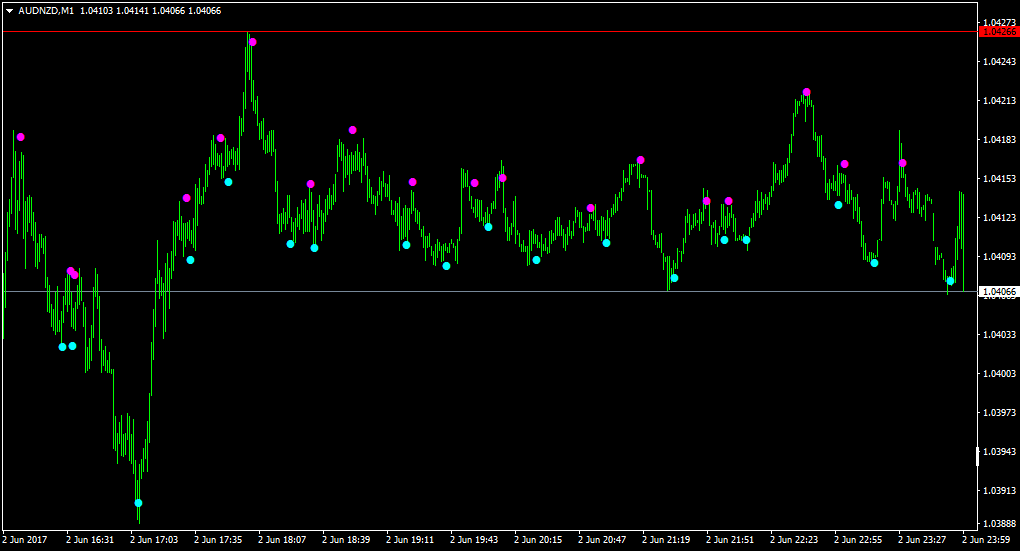Click the time label 2 Jun 19:11
This screenshot has height=551, width=1020.
point(410,540)
